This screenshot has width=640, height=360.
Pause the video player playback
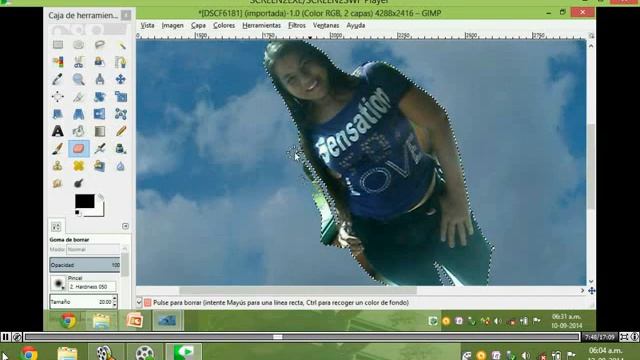click(5, 337)
